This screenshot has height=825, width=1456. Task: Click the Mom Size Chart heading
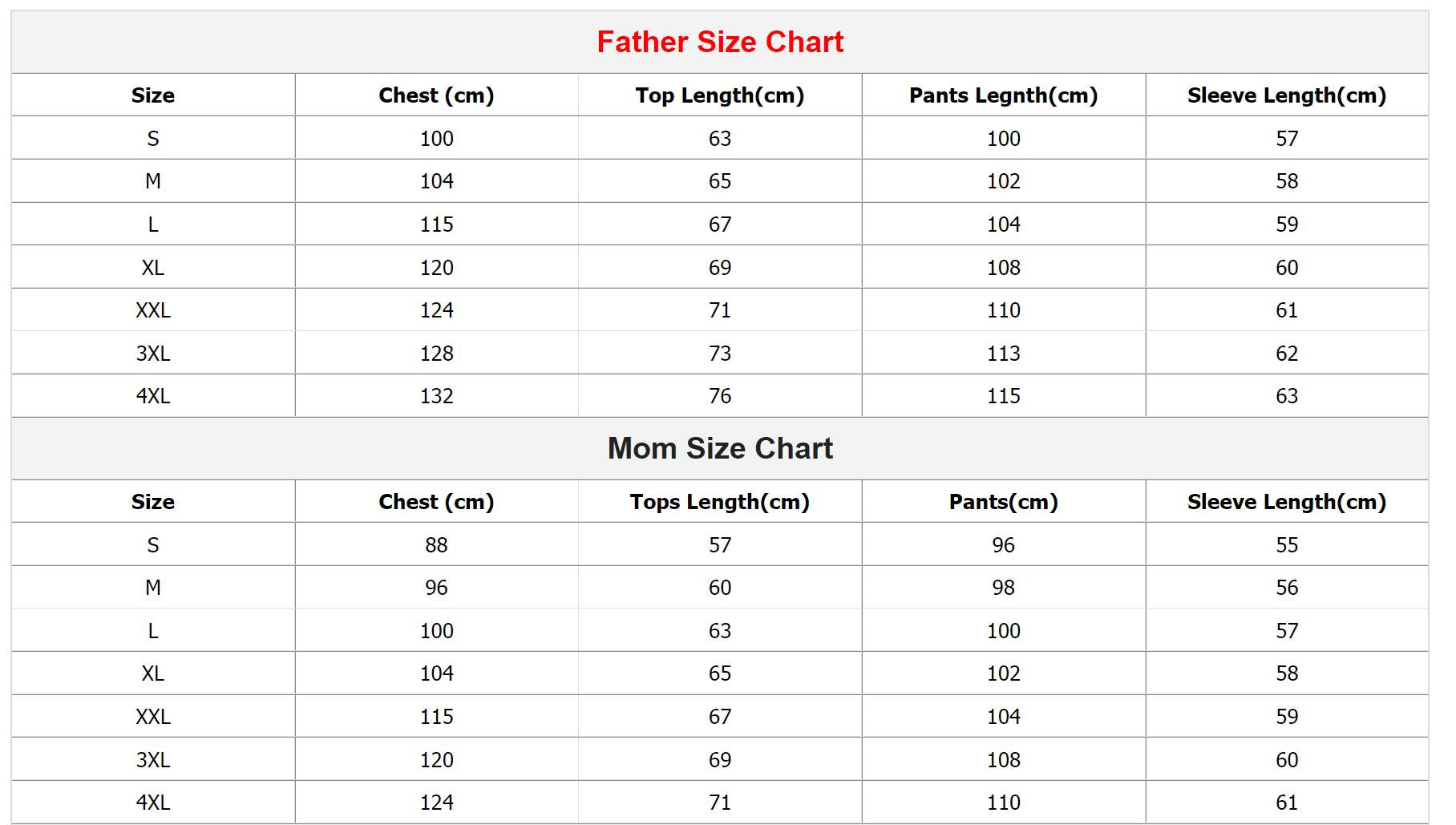[719, 448]
